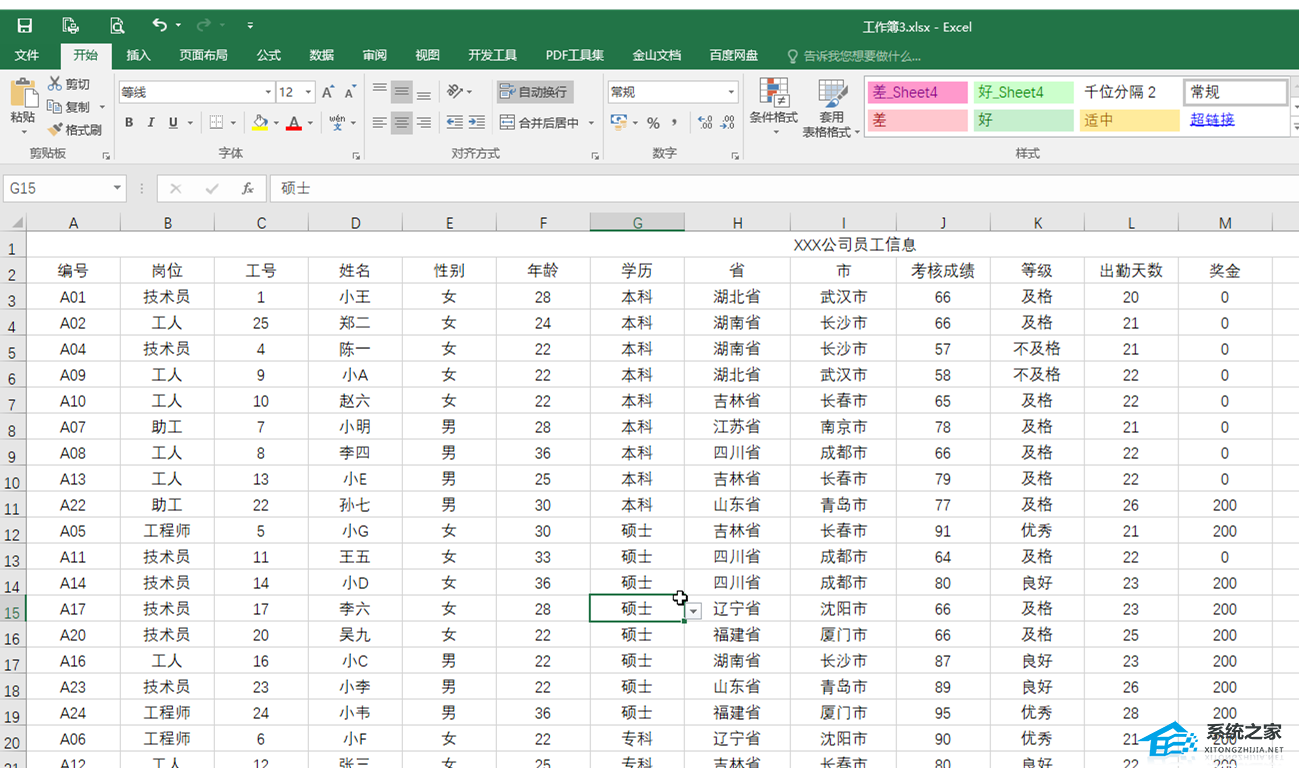Image resolution: width=1299 pixels, height=768 pixels.
Task: Select the 常规 Normal cell style
Action: [x=1236, y=92]
